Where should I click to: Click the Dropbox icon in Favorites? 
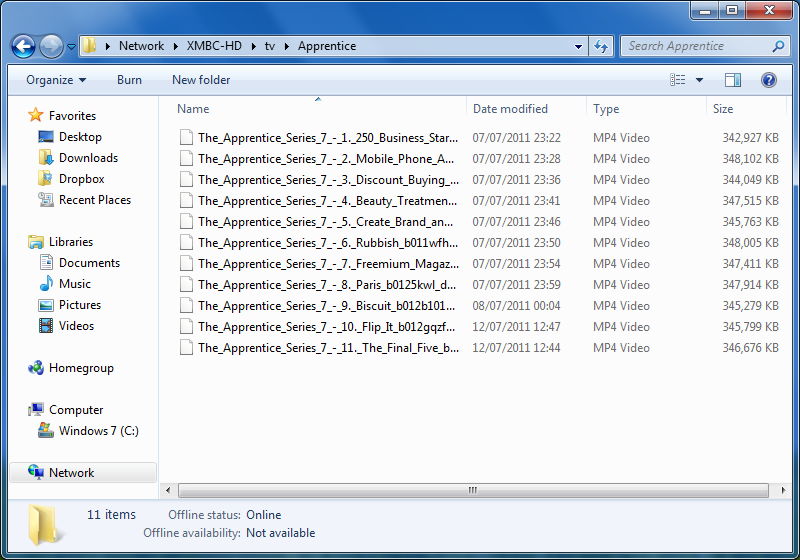pos(45,179)
